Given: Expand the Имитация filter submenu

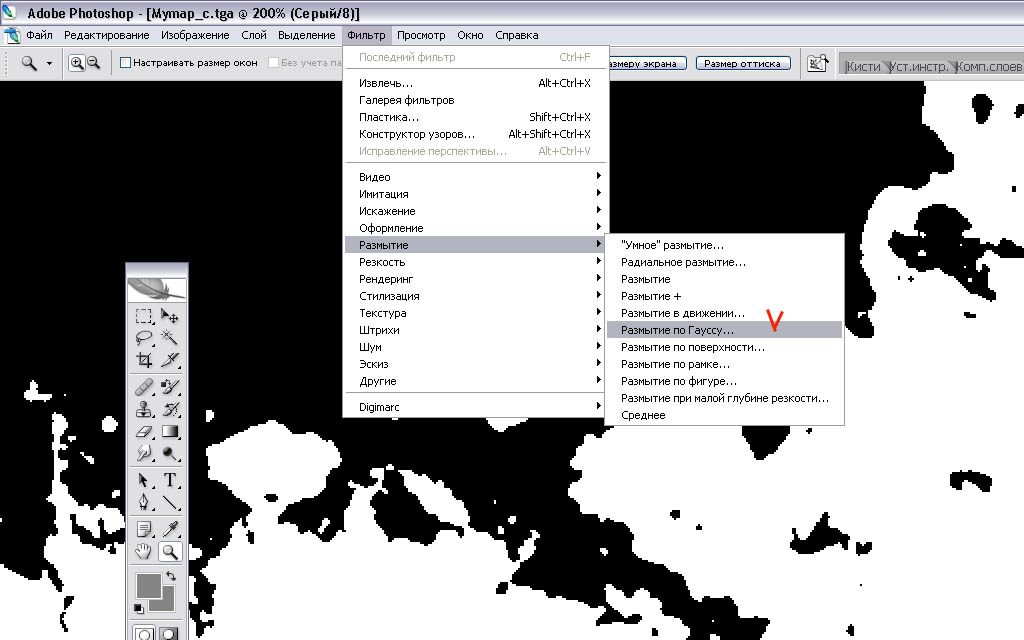Looking at the screenshot, I should click(x=475, y=194).
